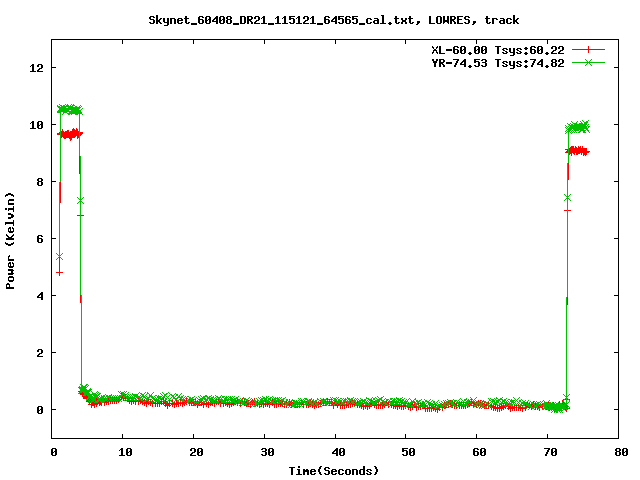The image size is (640, 480).
Task: Click x-axis tick label 40
Action: (x=338, y=452)
